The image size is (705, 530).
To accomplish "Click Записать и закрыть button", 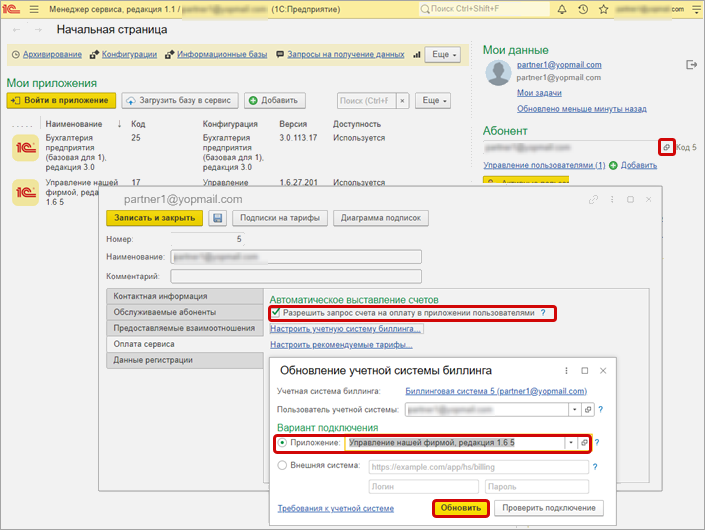I will point(154,218).
